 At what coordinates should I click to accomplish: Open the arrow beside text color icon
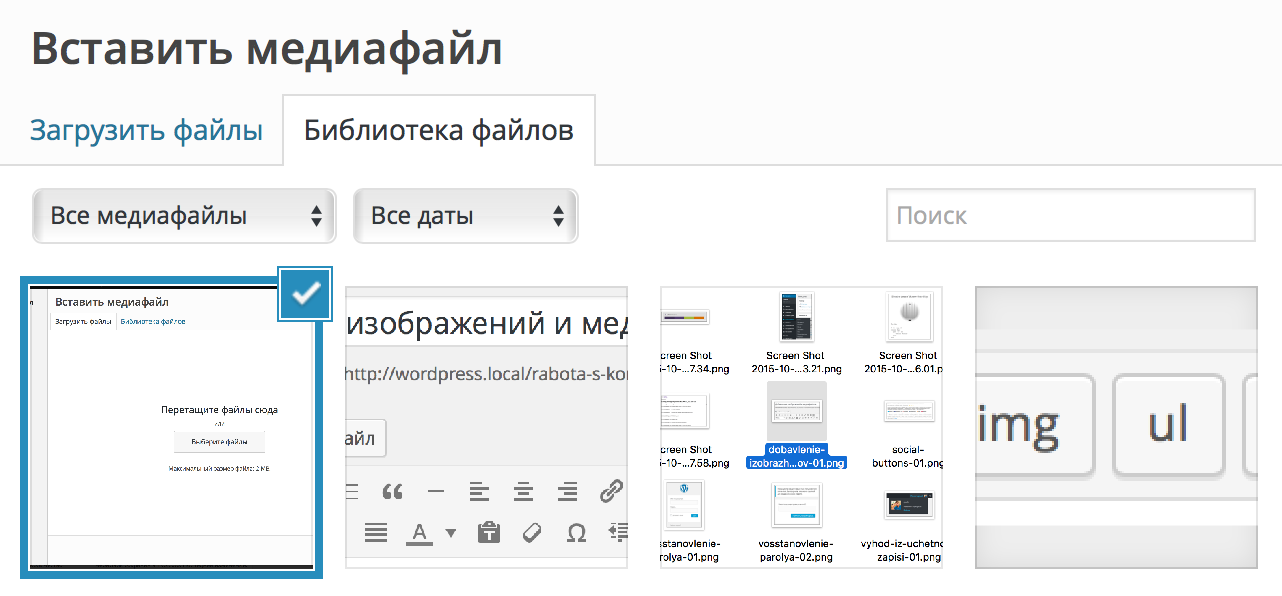pos(450,533)
